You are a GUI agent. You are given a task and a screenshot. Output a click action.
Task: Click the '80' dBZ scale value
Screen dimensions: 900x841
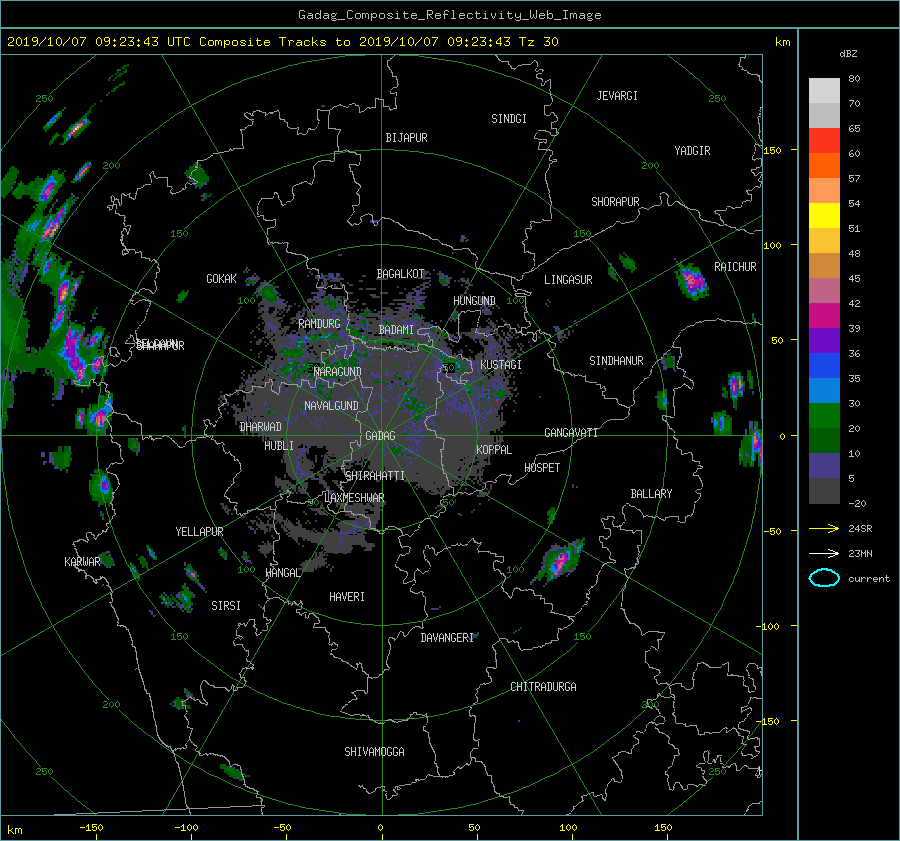(x=854, y=79)
